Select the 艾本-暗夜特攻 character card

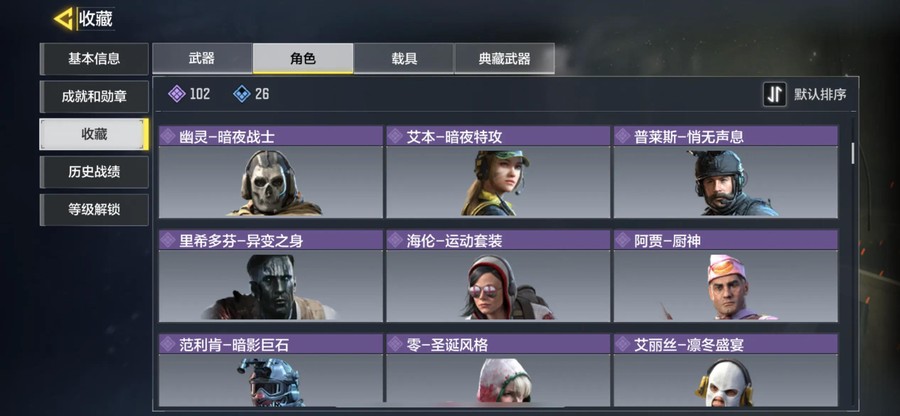pyautogui.click(x=498, y=172)
